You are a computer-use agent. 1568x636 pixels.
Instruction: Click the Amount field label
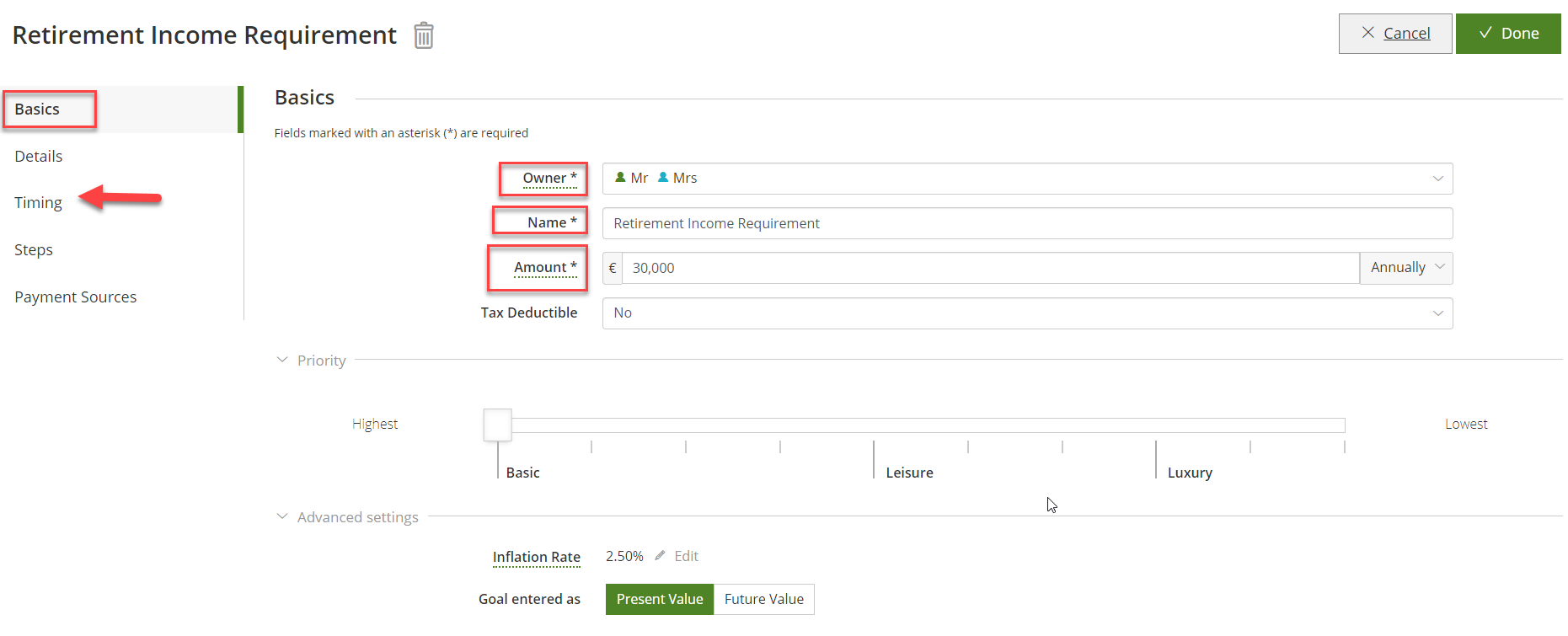545,268
